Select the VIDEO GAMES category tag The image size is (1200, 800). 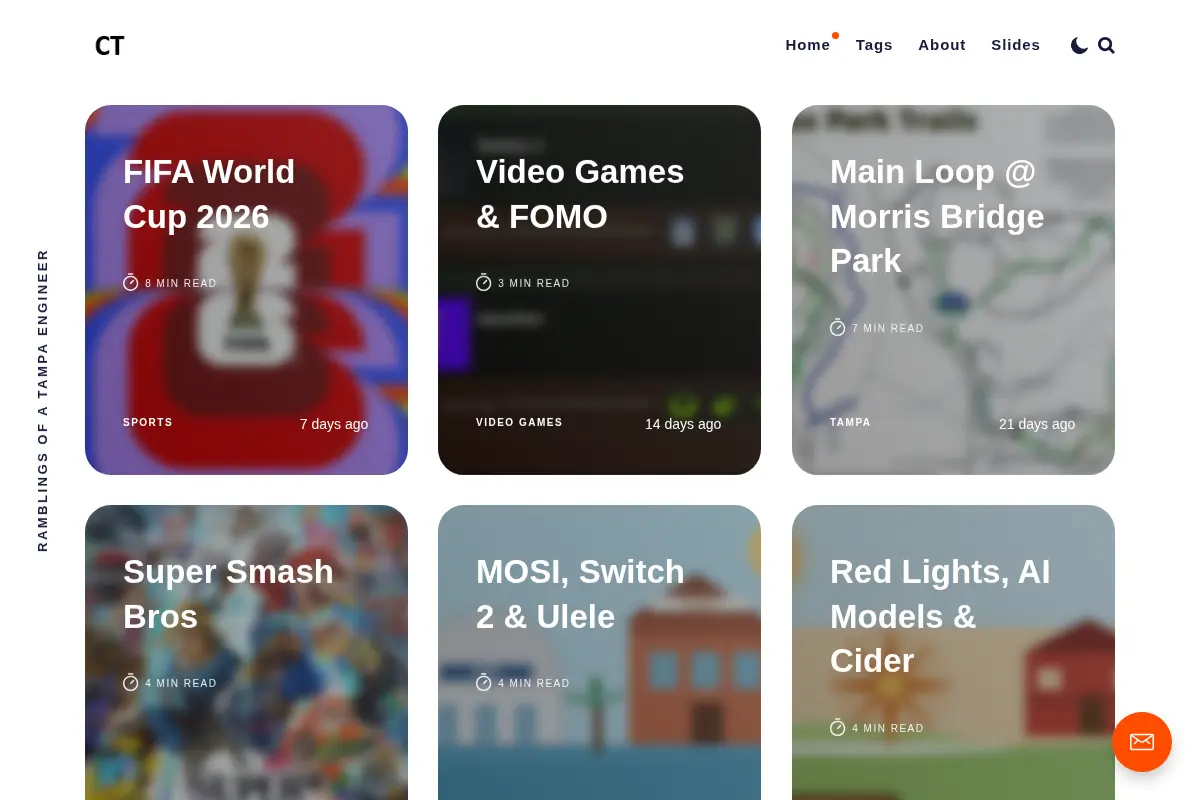pos(519,423)
